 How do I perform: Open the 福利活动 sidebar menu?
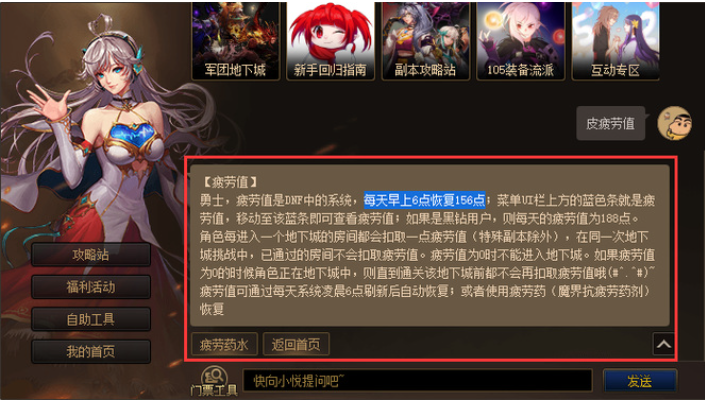[91, 287]
